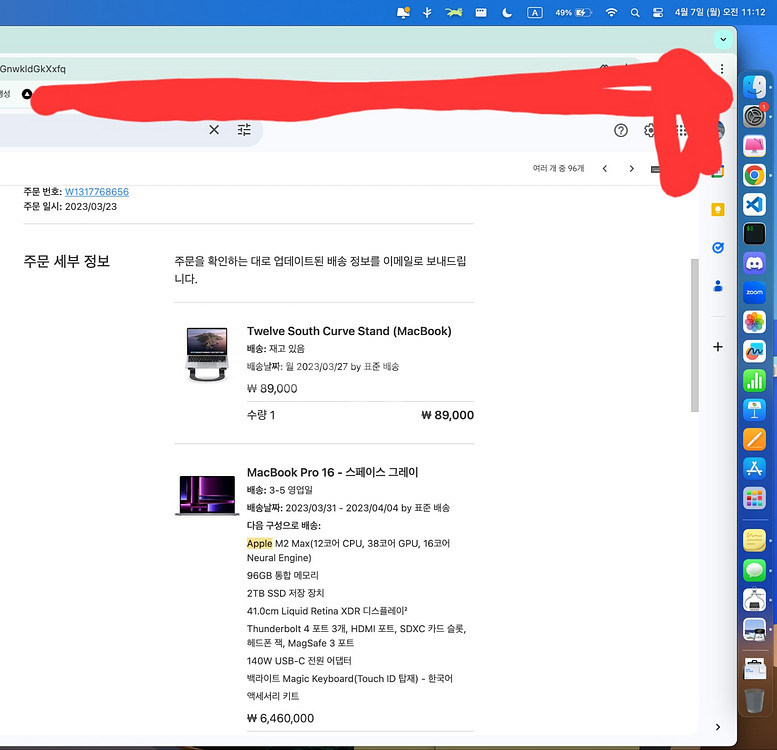This screenshot has width=777, height=750.
Task: Open Control Center in menu bar
Action: pos(658,12)
